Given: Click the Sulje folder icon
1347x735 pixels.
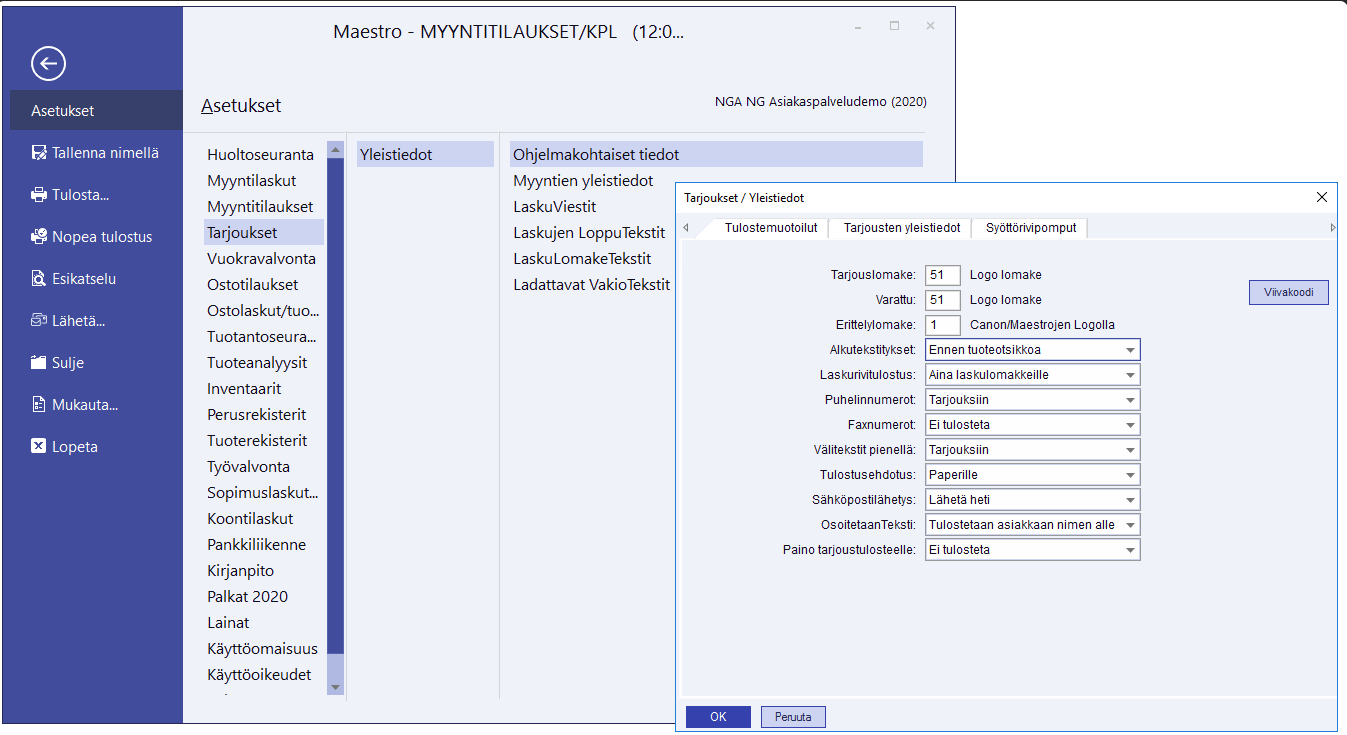Looking at the screenshot, I should (x=39, y=363).
